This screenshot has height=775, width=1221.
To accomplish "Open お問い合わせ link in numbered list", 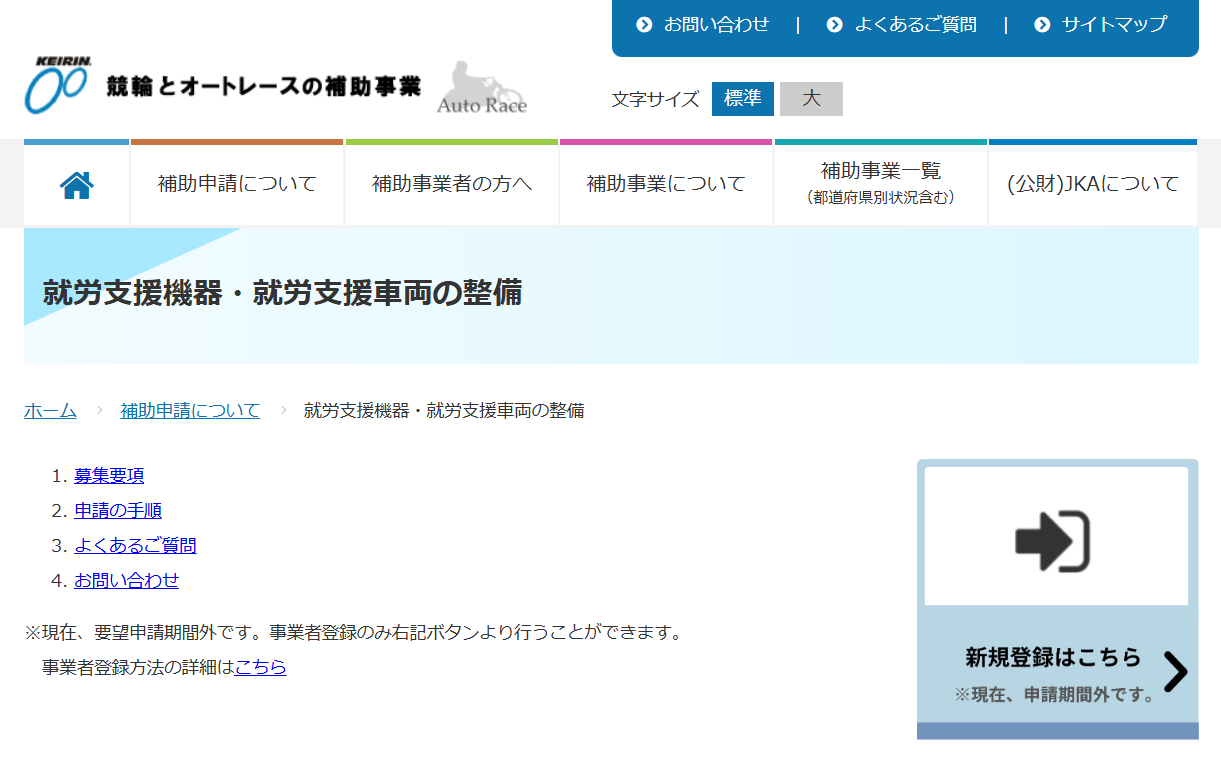I will click(126, 581).
